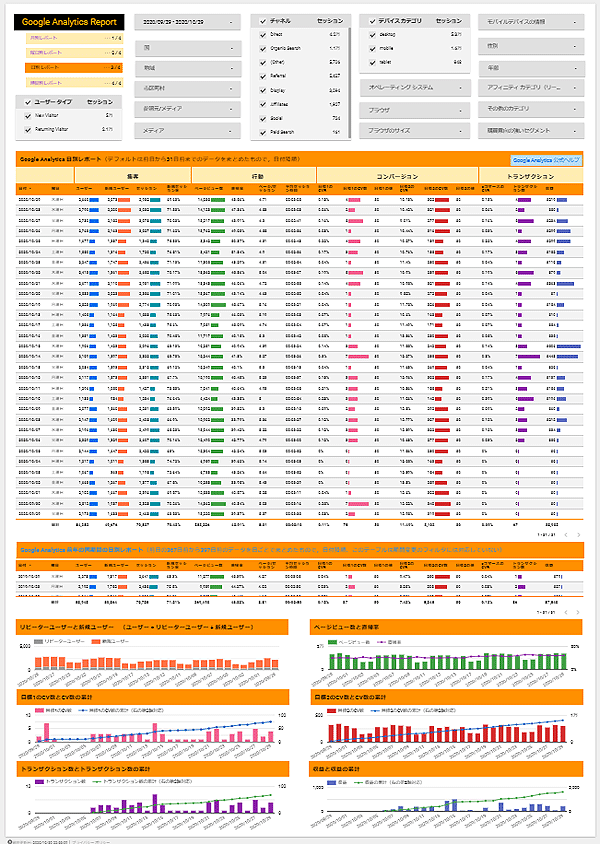The image size is (600, 844).
Task: Open the モバイルデバイスの情報 dropdown
Action: pos(531,22)
